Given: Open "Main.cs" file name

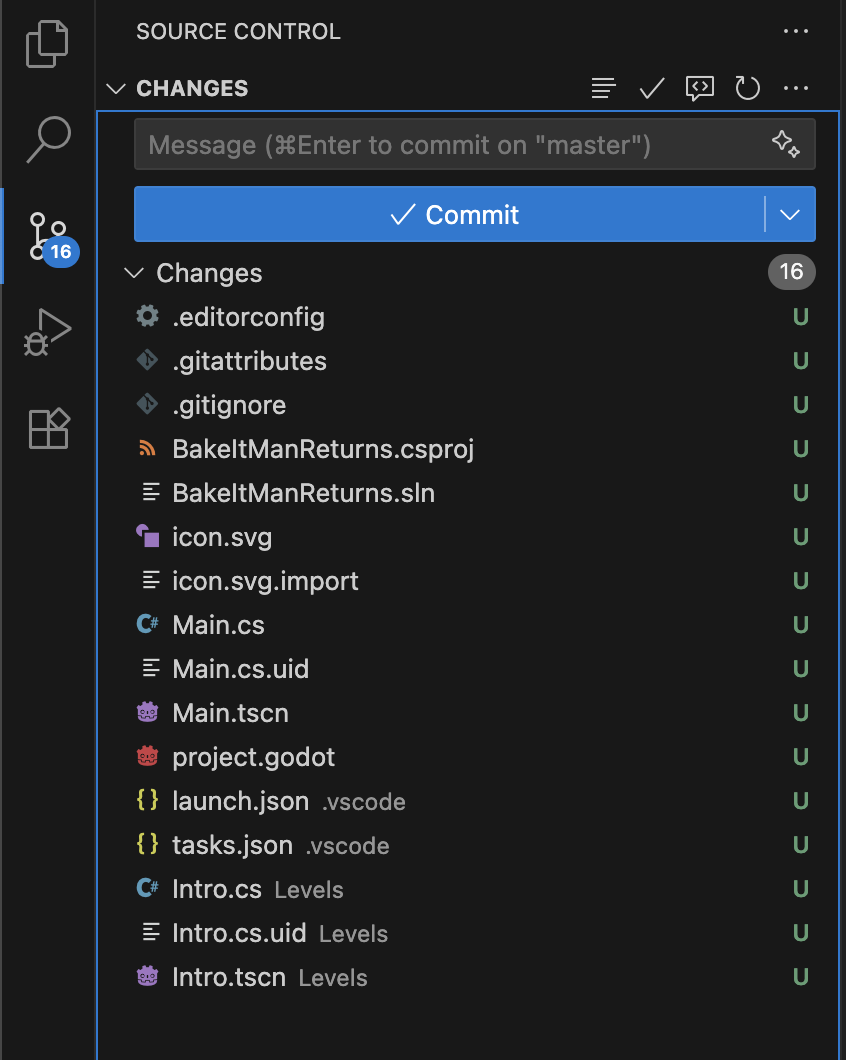Looking at the screenshot, I should tap(218, 625).
